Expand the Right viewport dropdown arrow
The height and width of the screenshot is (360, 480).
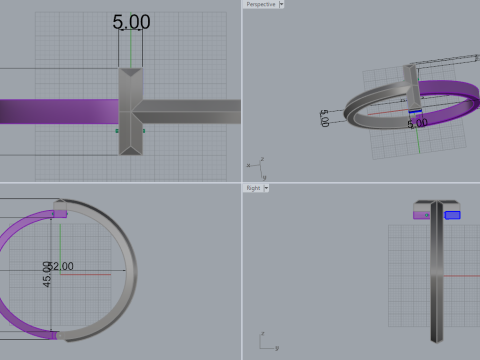coord(266,188)
